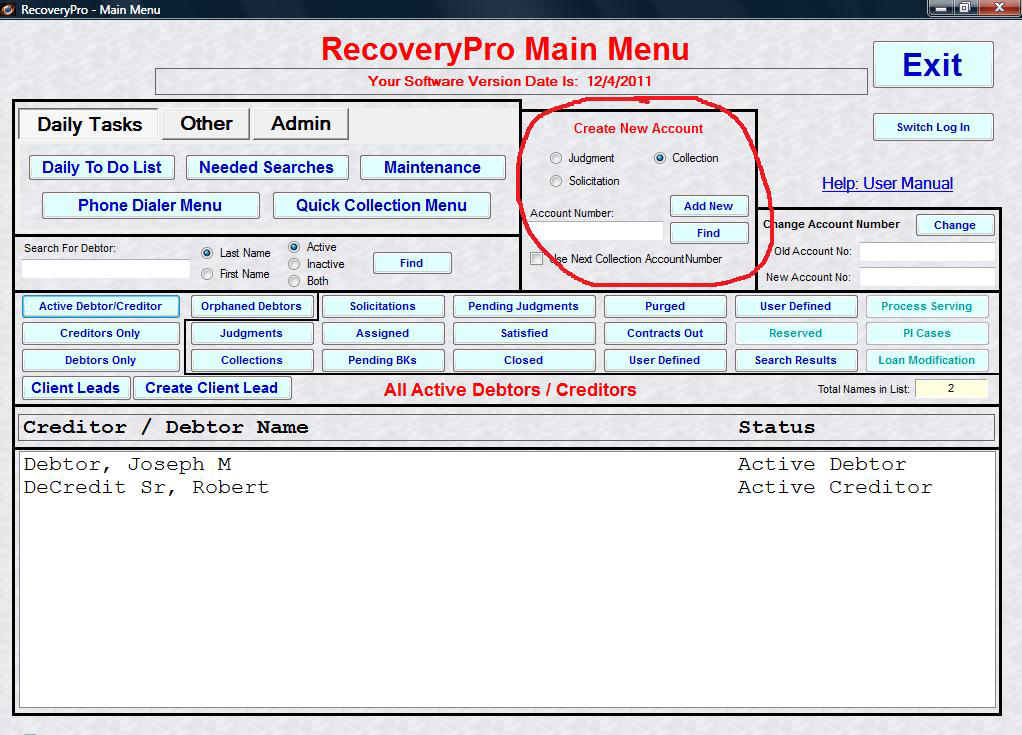Show Search Results list
This screenshot has height=735, width=1022.
(x=796, y=360)
